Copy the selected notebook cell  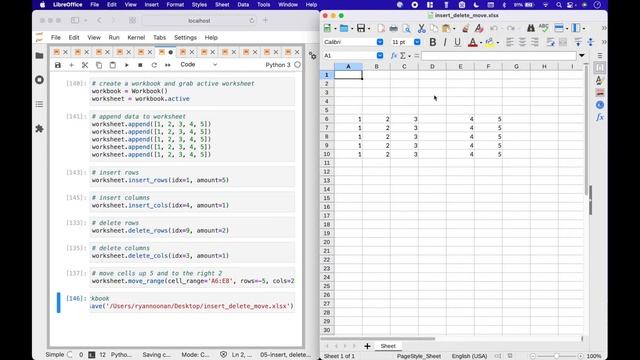point(99,65)
